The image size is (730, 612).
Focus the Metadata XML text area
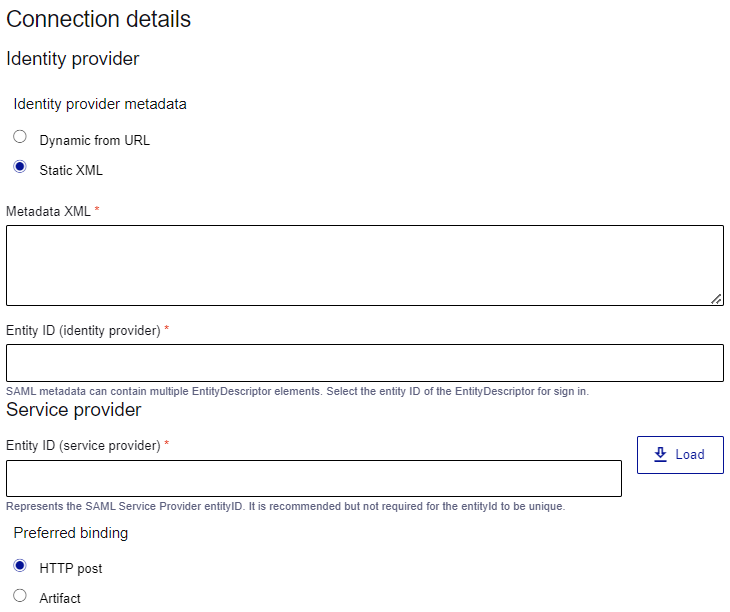[x=364, y=265]
